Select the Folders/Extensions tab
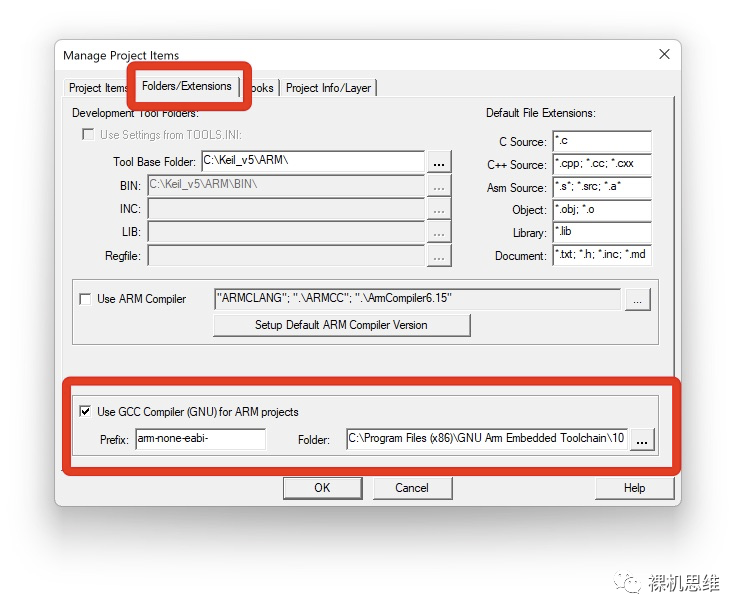 pyautogui.click(x=187, y=86)
